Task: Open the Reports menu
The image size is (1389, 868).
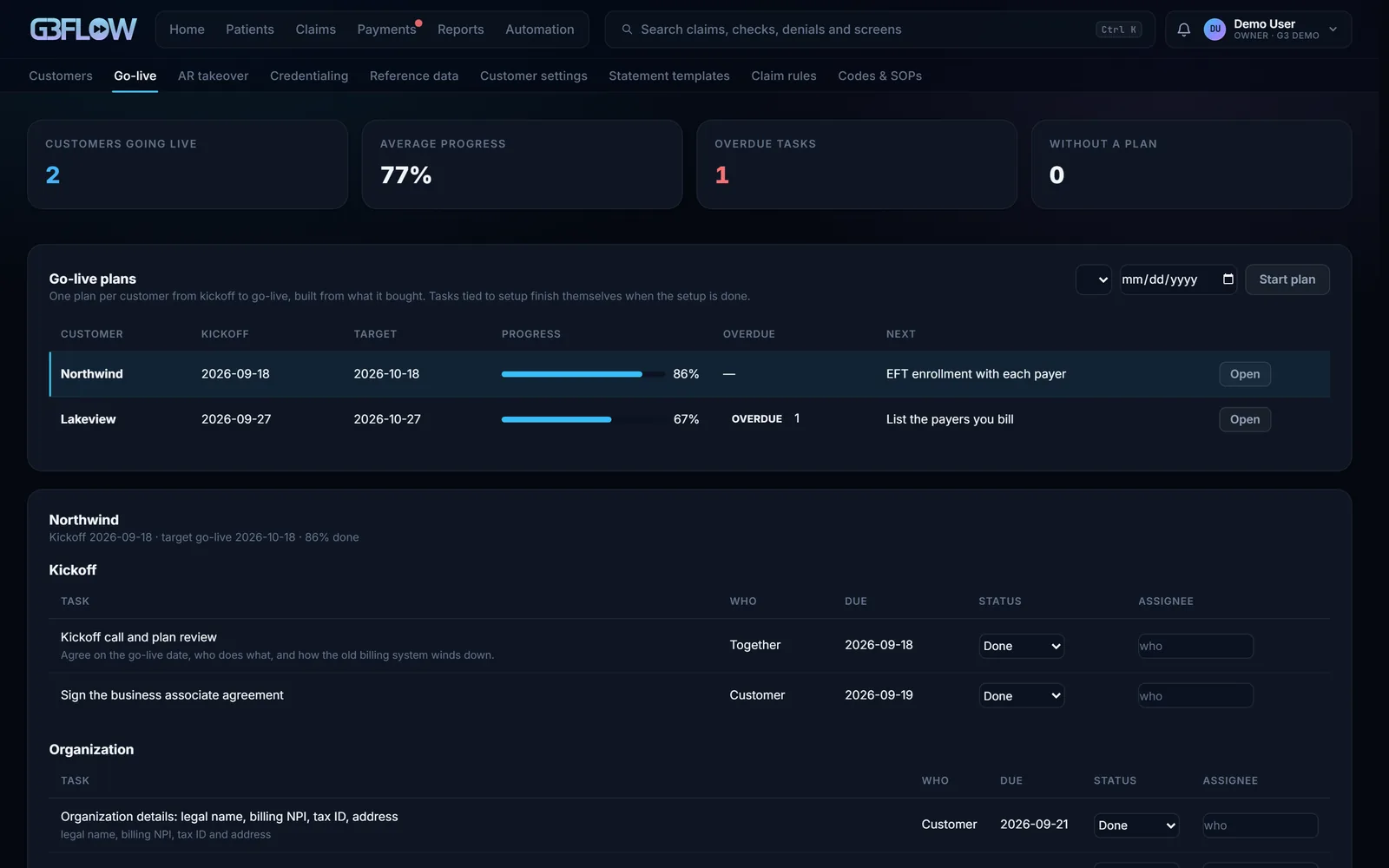Action: coord(460,30)
